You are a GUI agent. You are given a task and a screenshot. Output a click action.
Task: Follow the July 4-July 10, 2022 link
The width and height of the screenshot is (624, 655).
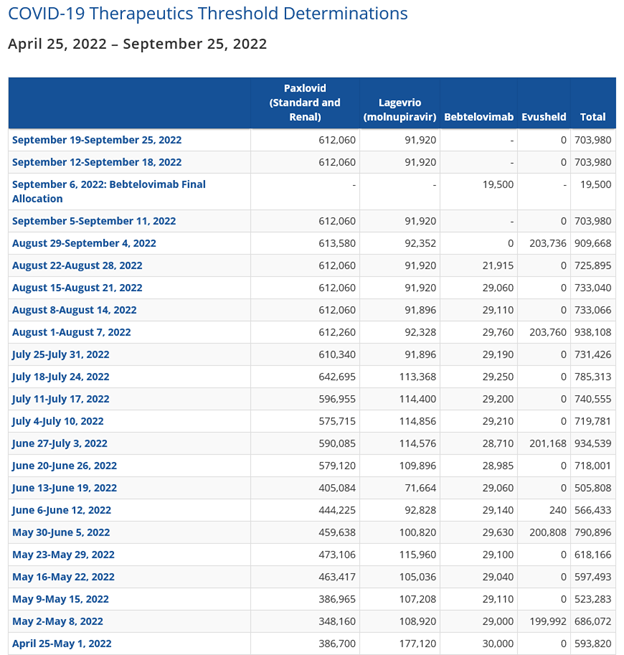point(58,421)
